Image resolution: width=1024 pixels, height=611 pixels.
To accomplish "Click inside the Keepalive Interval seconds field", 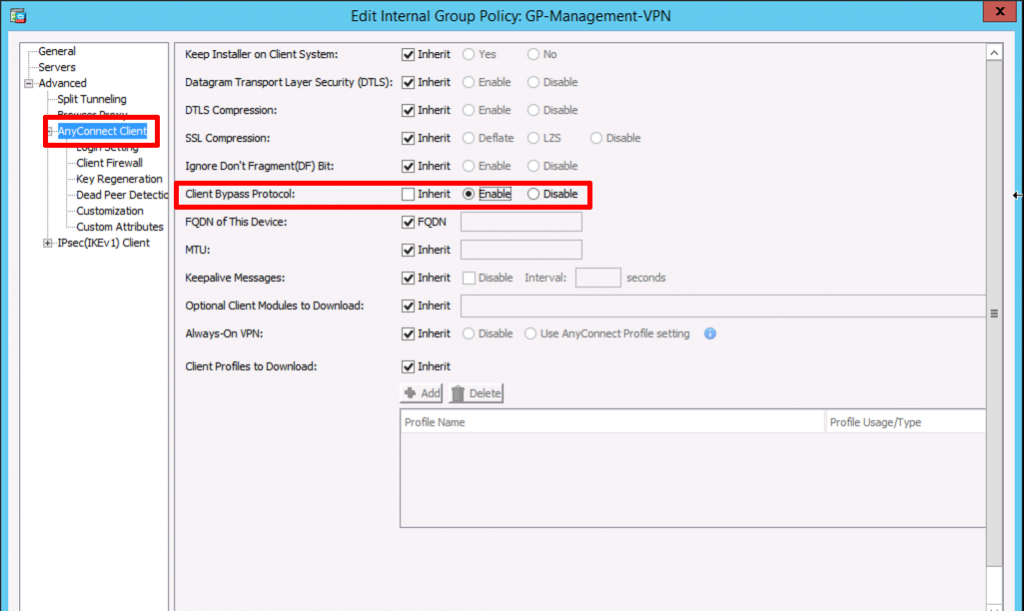I will [597, 277].
